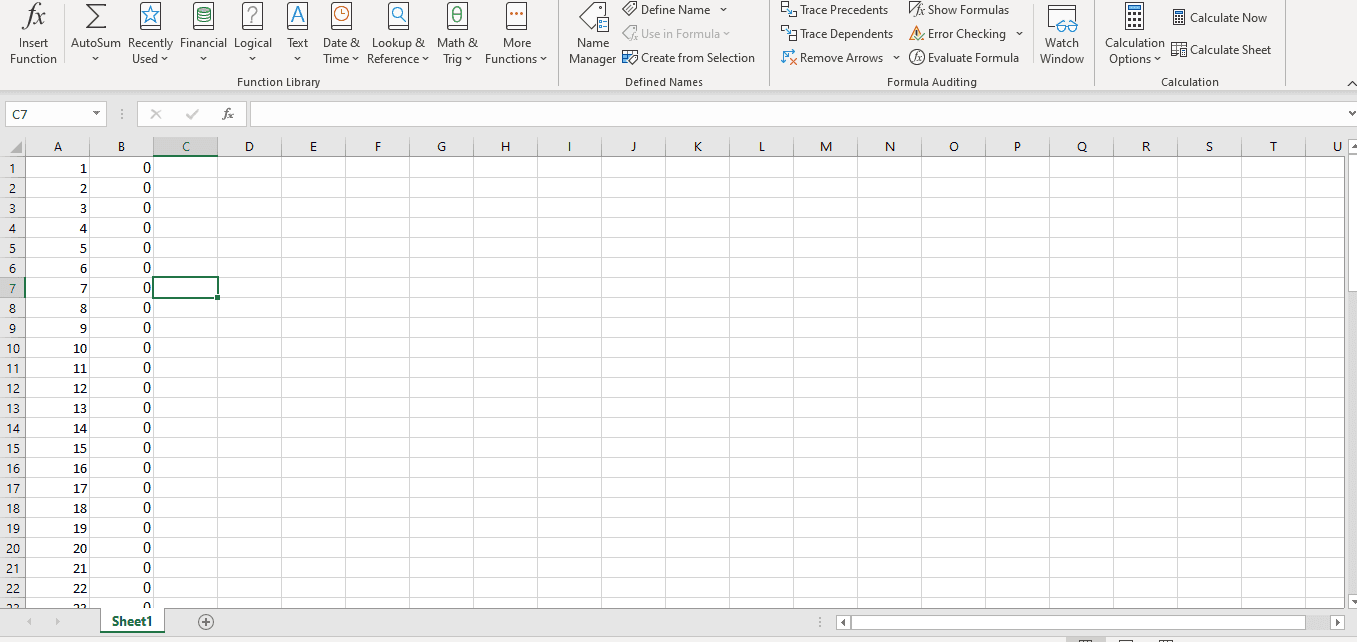1357x642 pixels.
Task: Open the Date & Time functions
Action: click(341, 34)
